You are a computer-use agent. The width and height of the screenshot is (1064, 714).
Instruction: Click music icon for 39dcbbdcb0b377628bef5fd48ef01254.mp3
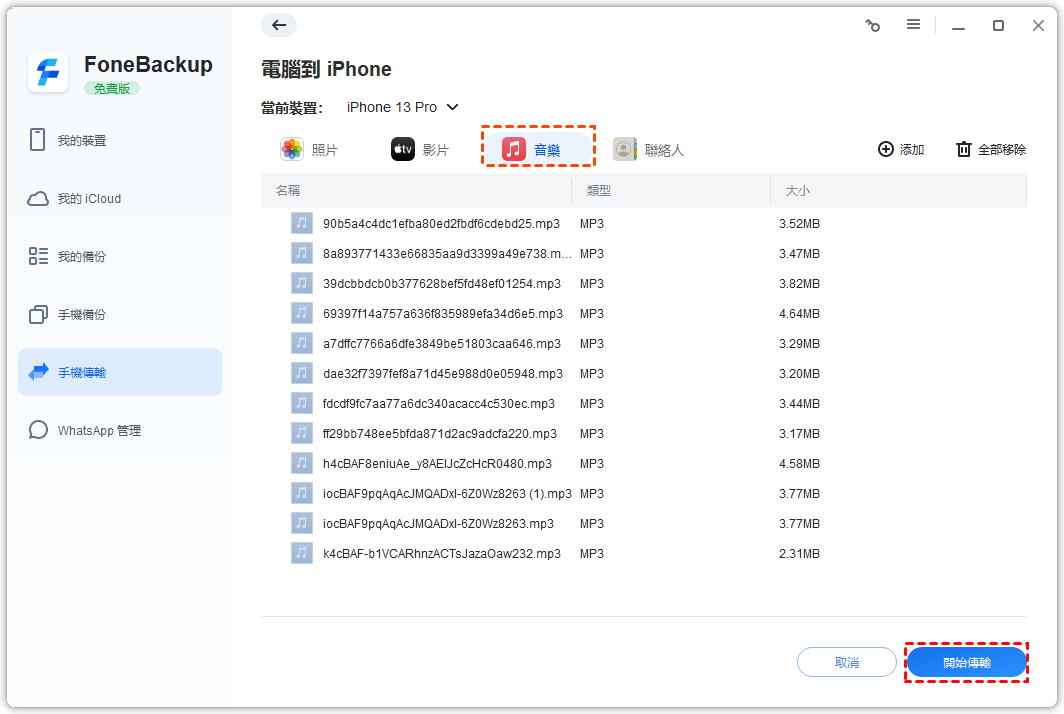(302, 283)
